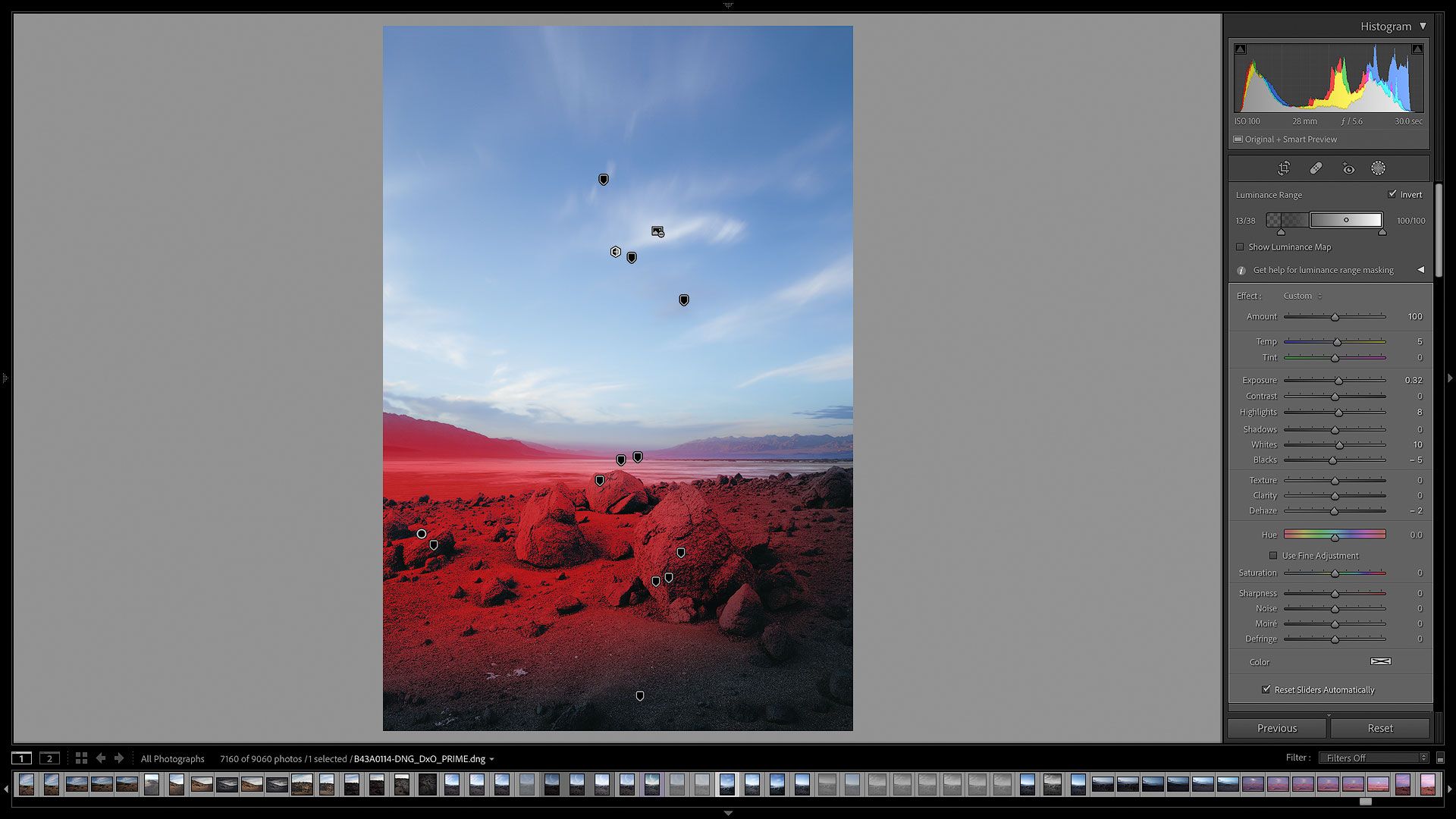Click the Previous button
Viewport: 1456px width, 819px height.
(1277, 728)
